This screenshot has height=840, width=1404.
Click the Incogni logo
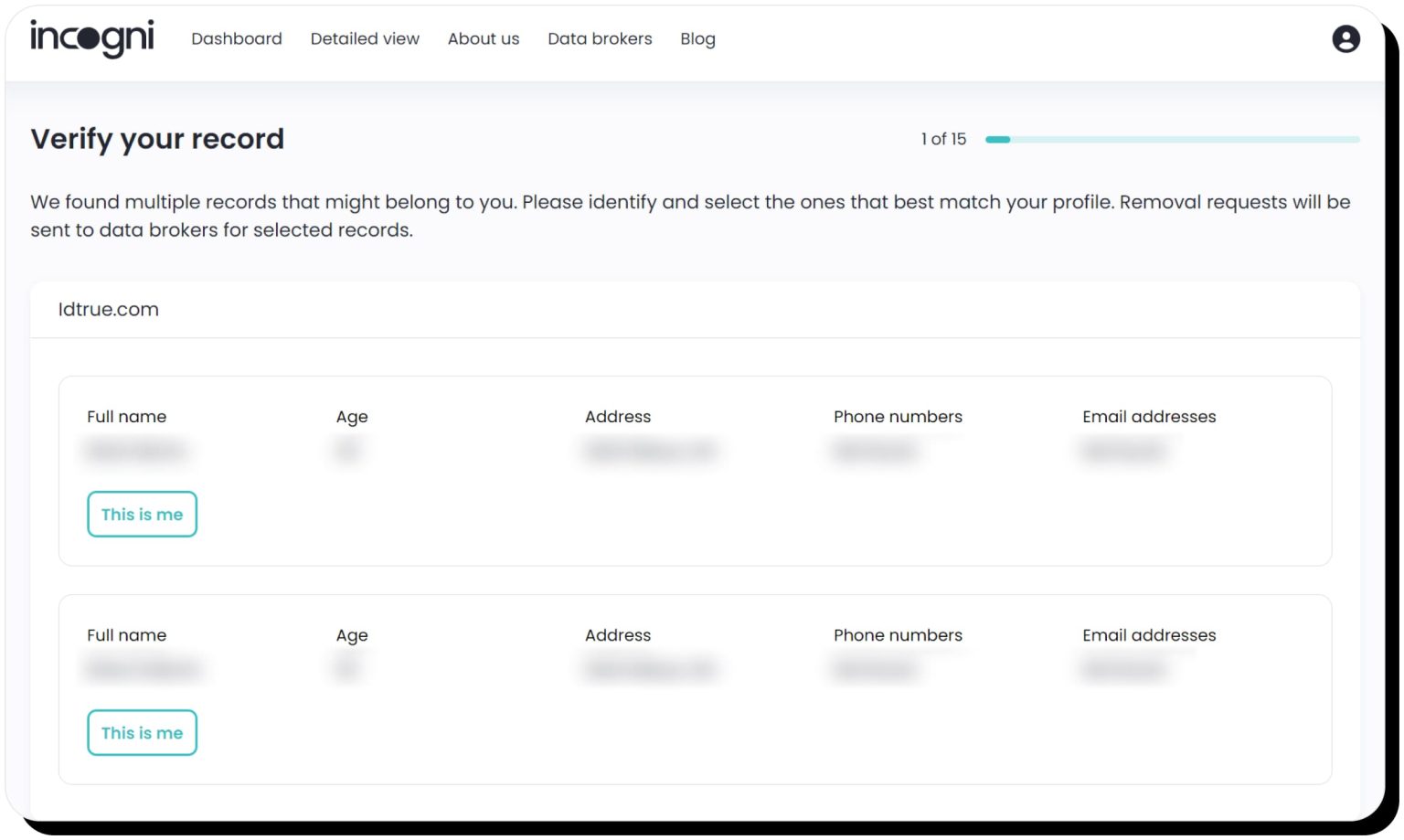pyautogui.click(x=90, y=40)
